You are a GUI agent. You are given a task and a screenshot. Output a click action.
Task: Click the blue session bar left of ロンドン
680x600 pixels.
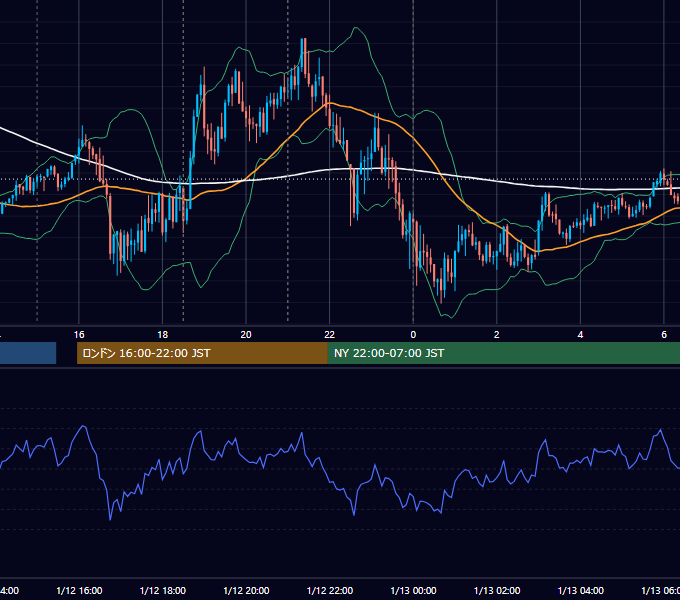28,353
